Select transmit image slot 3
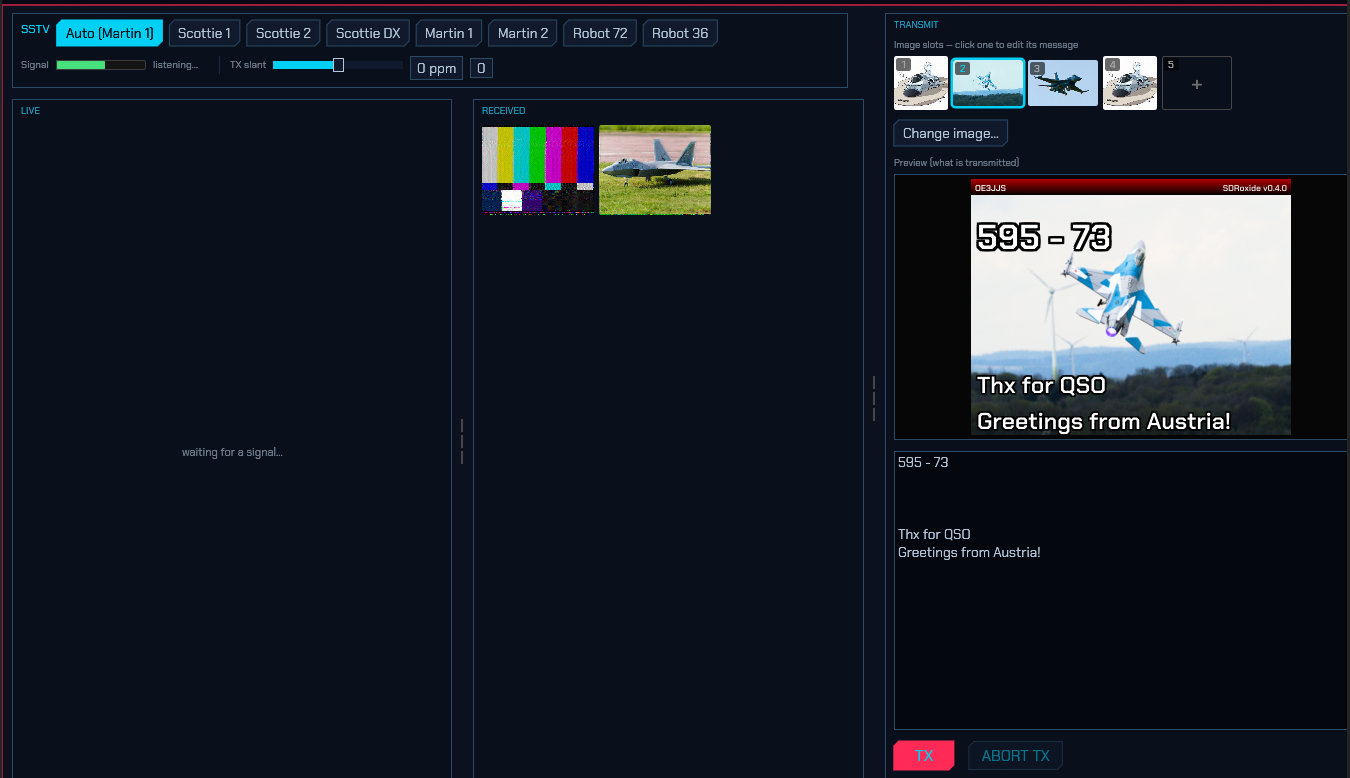 click(1063, 83)
